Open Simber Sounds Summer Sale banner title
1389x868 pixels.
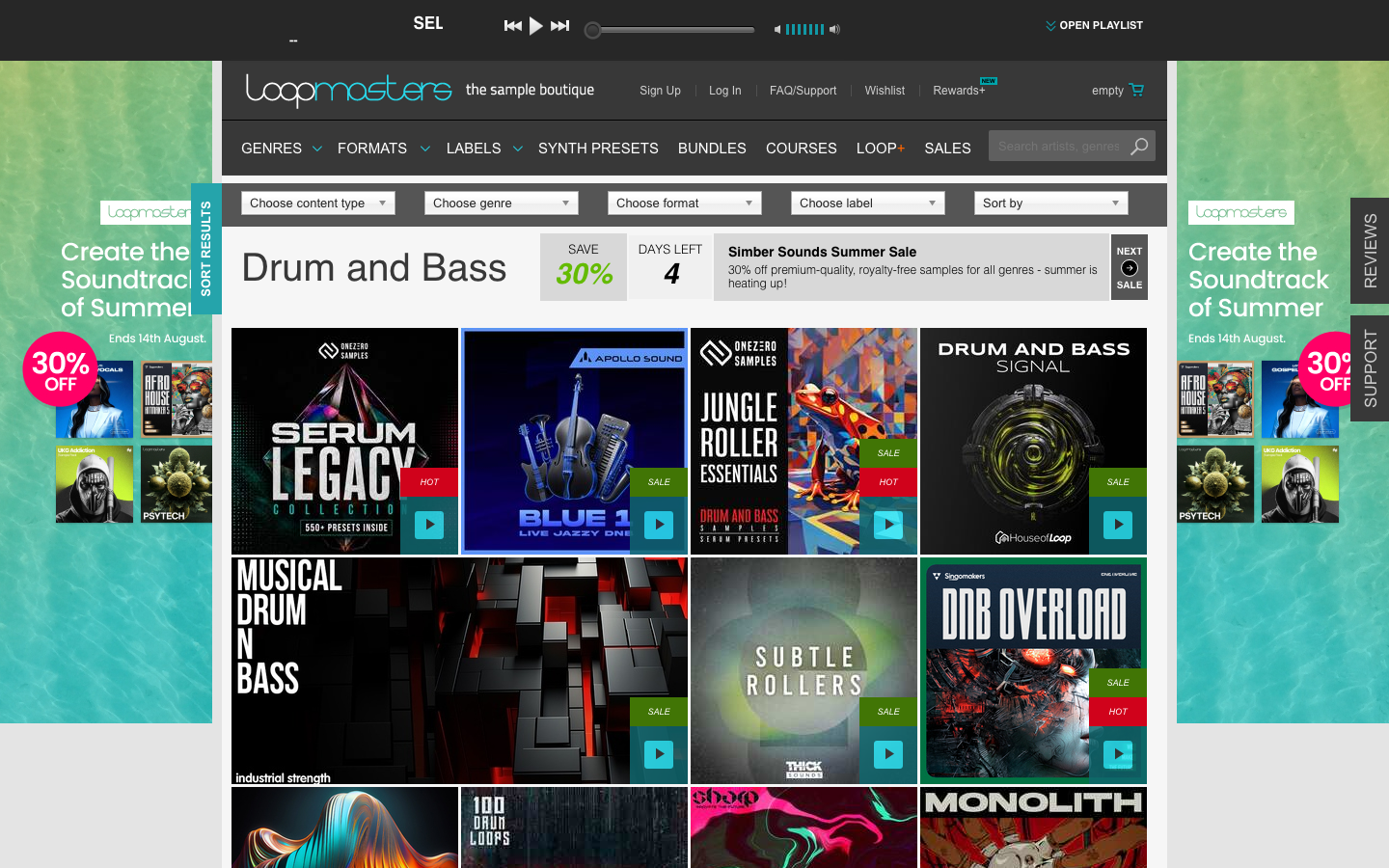point(822,252)
